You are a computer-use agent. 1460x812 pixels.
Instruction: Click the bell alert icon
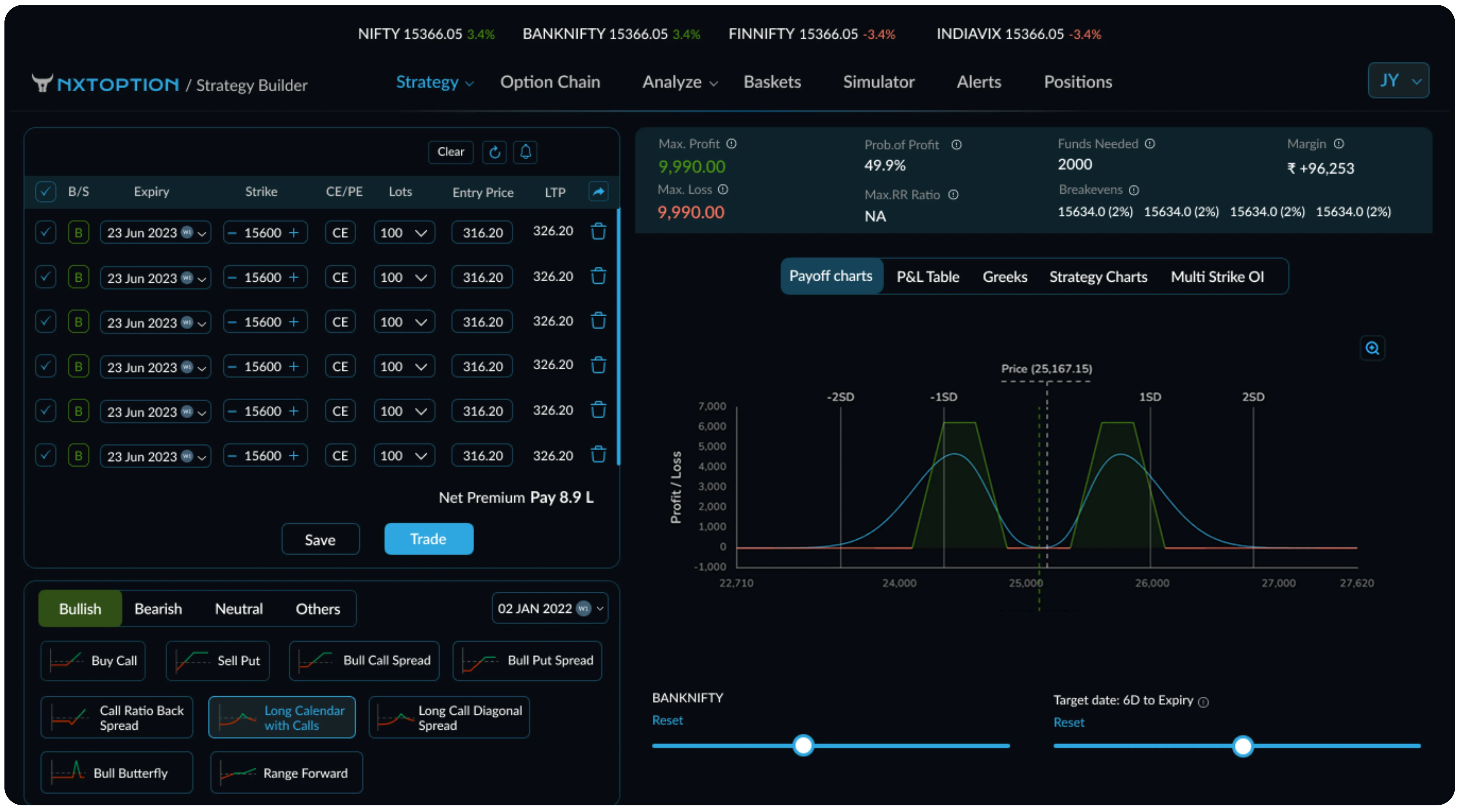click(x=525, y=152)
